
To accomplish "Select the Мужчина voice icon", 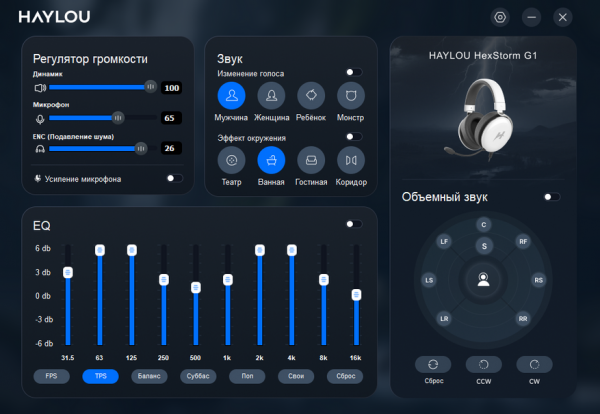I will [x=232, y=95].
